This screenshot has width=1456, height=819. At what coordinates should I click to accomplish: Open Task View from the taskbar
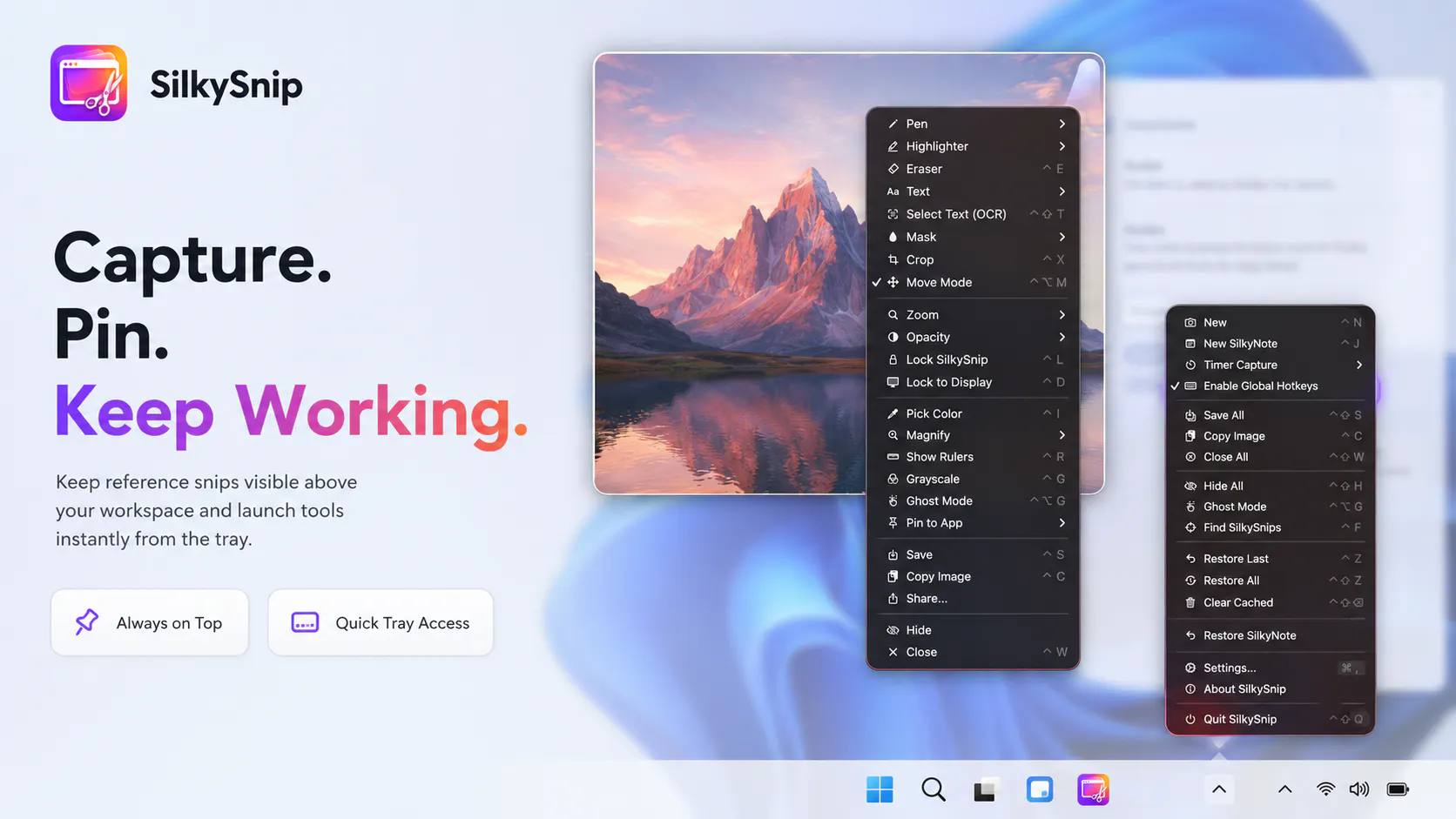985,789
